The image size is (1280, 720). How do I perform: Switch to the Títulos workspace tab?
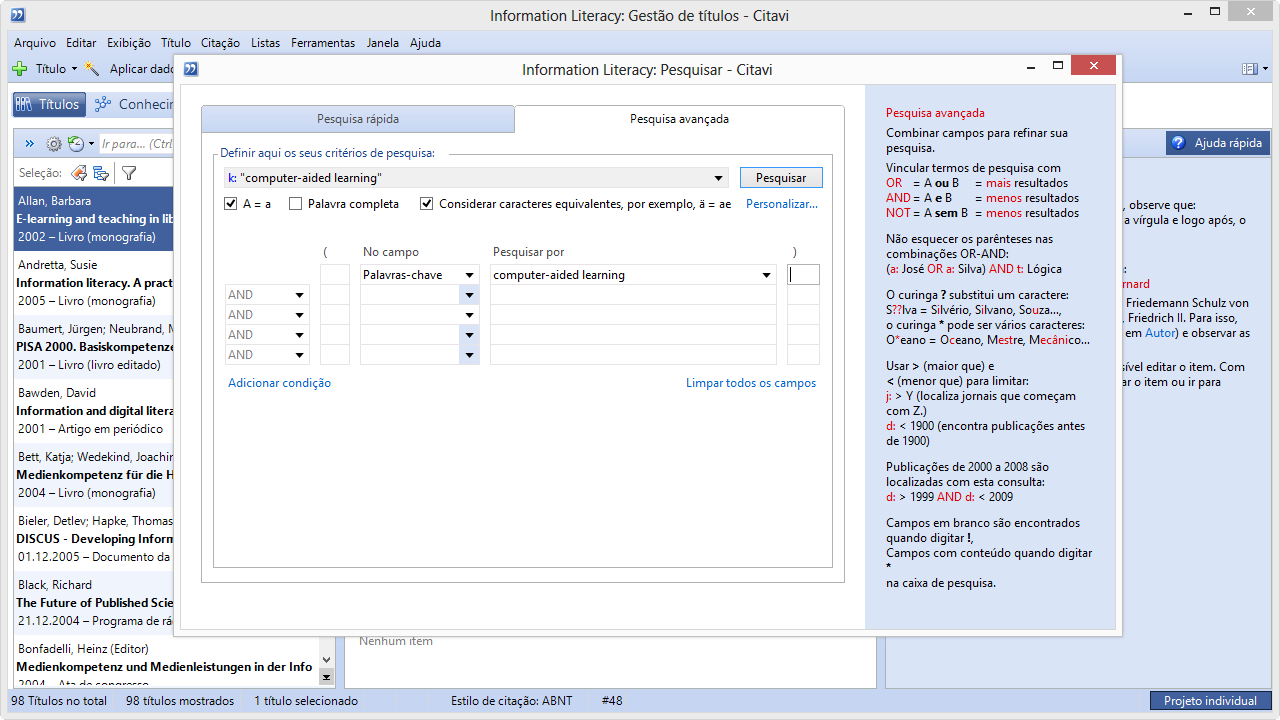click(47, 104)
